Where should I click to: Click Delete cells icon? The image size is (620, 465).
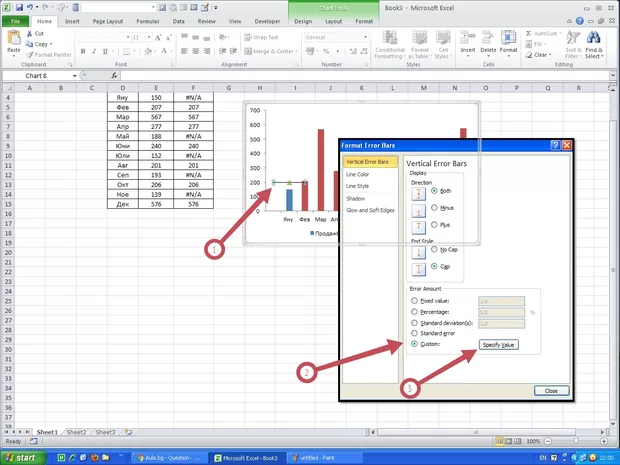tap(488, 38)
